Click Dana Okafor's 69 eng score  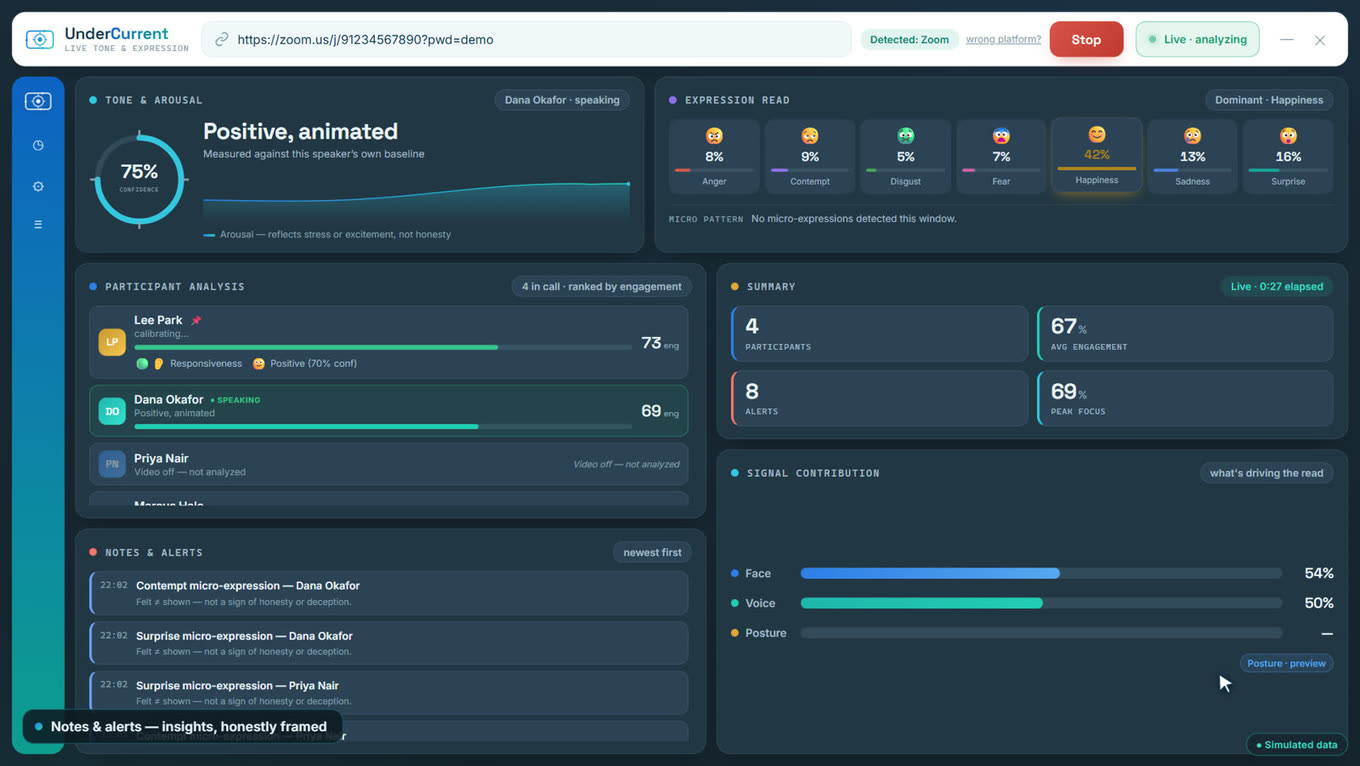(x=660, y=411)
